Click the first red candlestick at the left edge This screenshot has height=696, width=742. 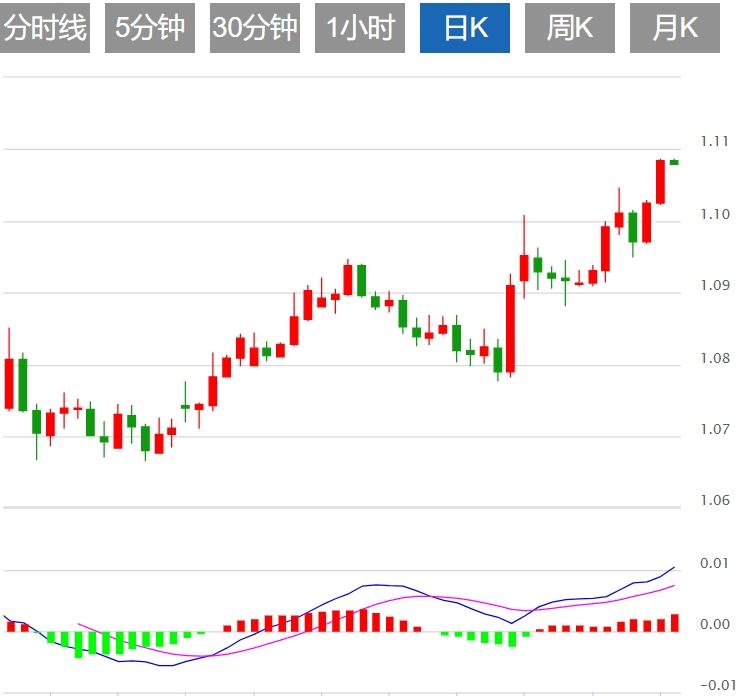click(x=9, y=383)
